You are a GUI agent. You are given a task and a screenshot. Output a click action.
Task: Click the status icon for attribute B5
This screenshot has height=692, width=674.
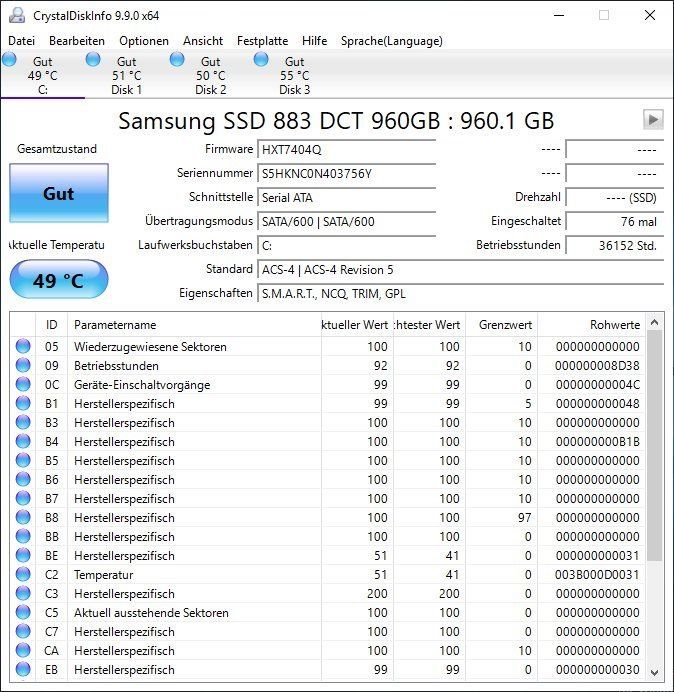[x=23, y=460]
